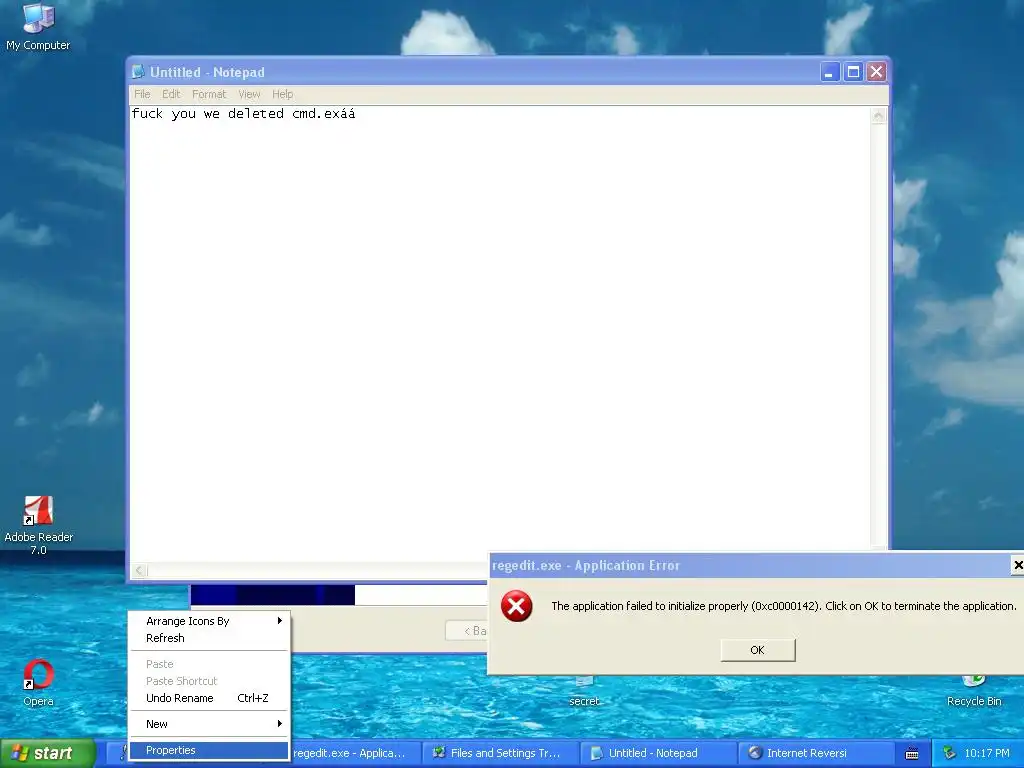Switch to Files and Settings Transfer taskbar button
1024x768 pixels.
coord(501,753)
